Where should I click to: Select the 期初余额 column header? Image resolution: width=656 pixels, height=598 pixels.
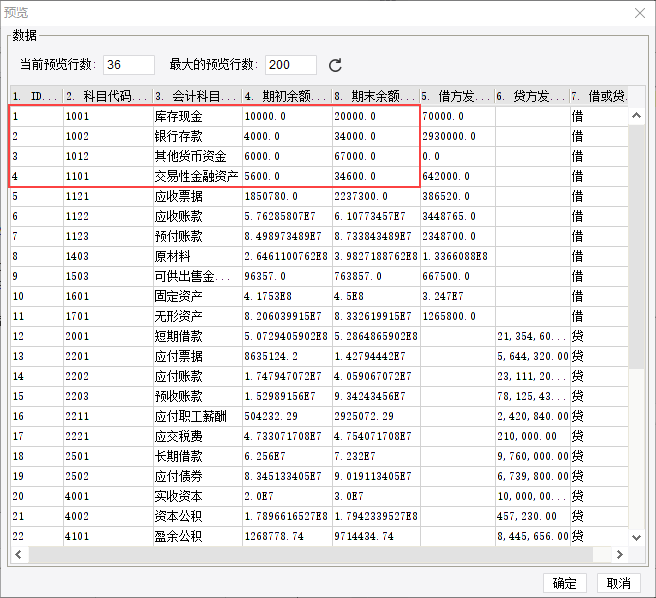tap(287, 96)
